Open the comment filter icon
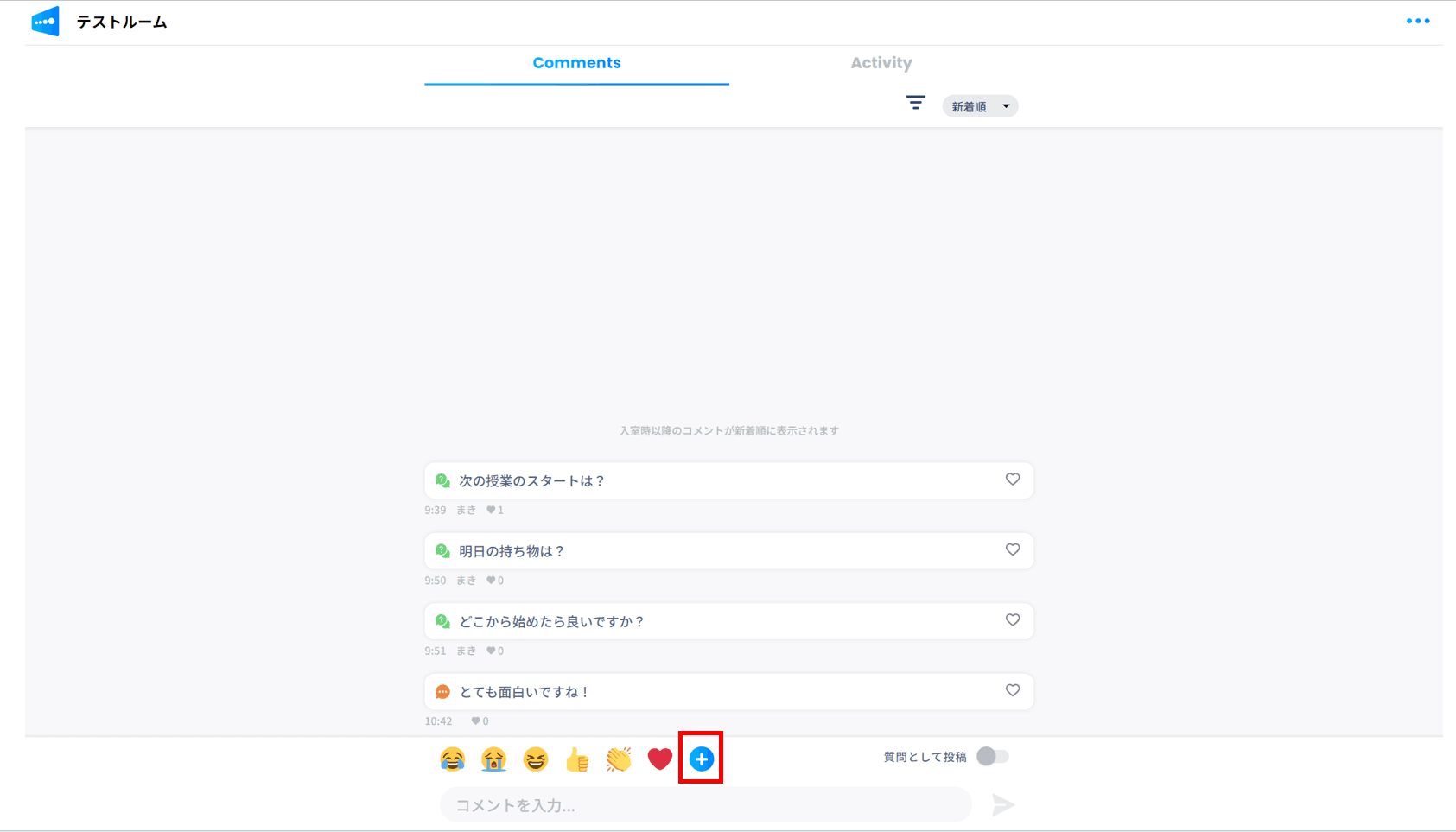The width and height of the screenshot is (1456, 832). [x=915, y=103]
